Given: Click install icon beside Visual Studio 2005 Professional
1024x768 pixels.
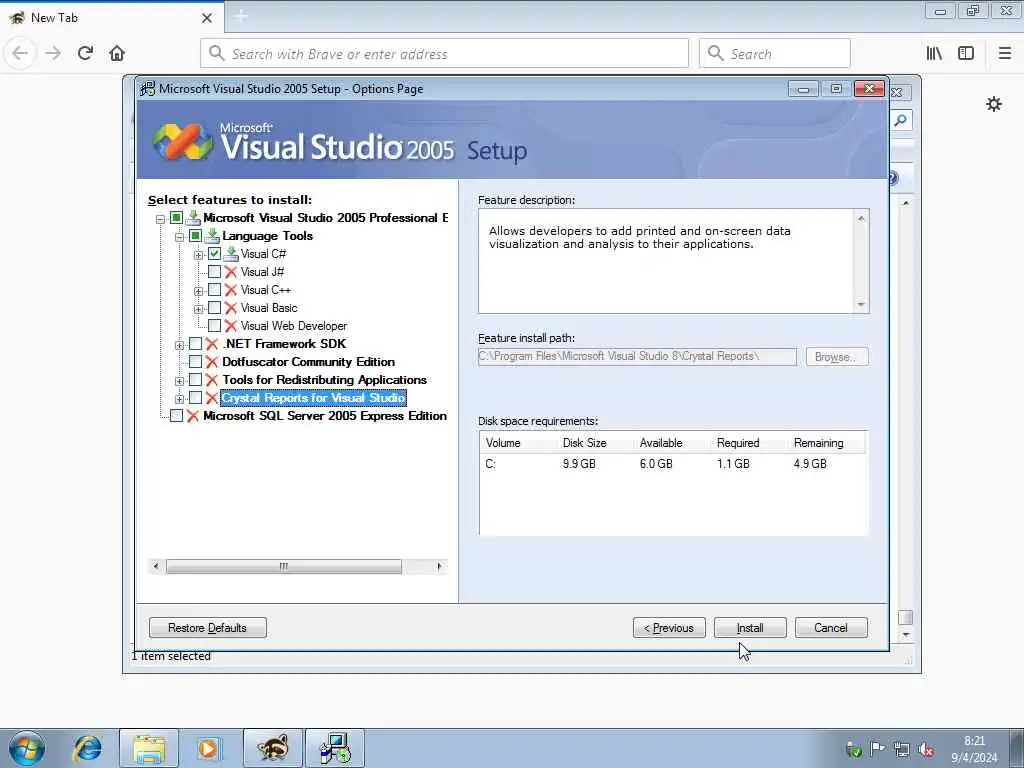Looking at the screenshot, I should (x=193, y=217).
